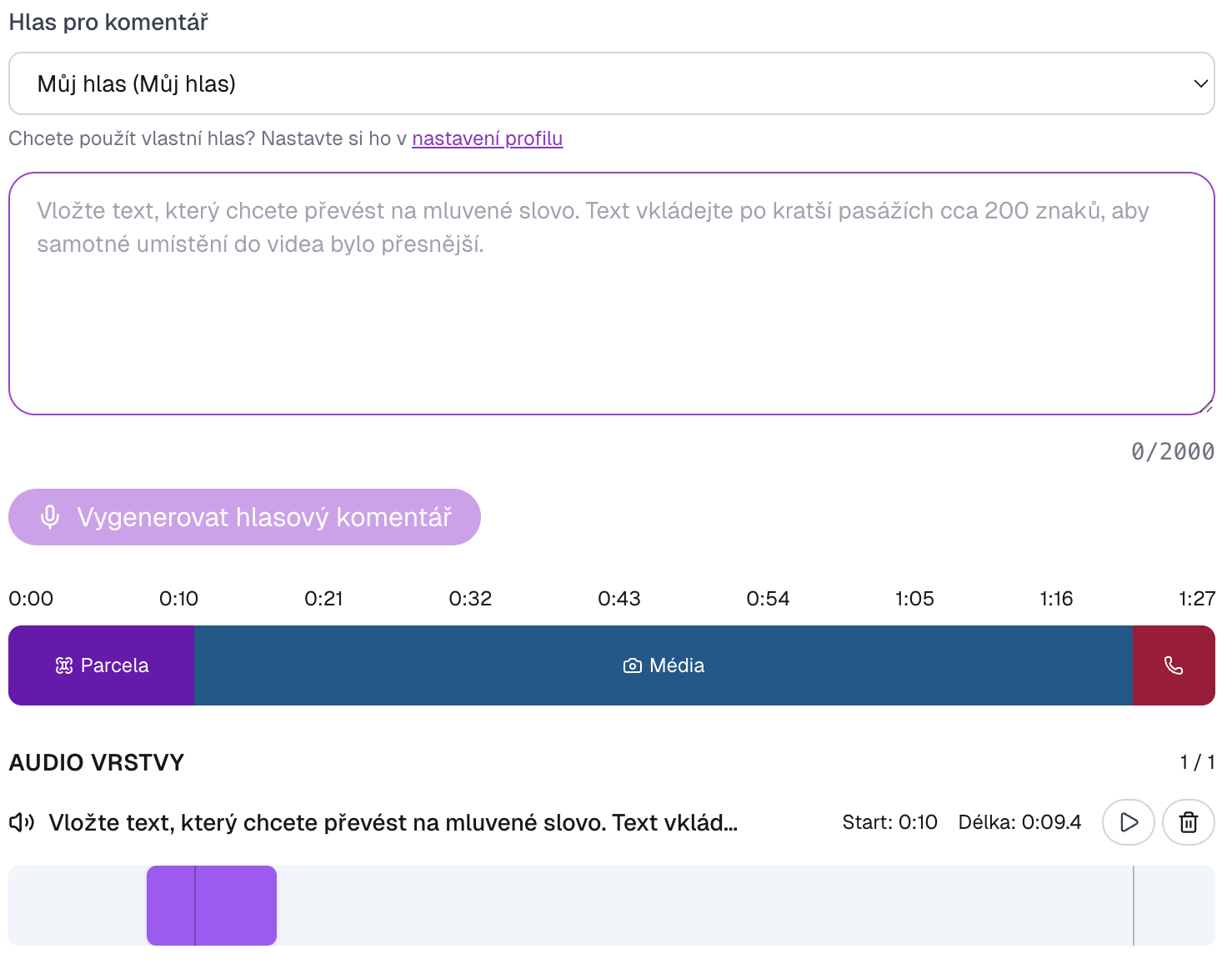1232x964 pixels.
Task: Click the audio layer text title
Action: click(393, 823)
